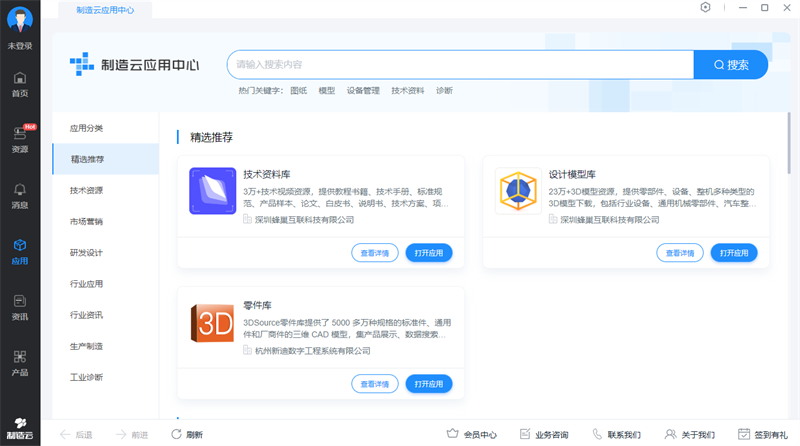Click the 杭州新迪数字工程系统有限公司 company name
The height and width of the screenshot is (446, 800).
tap(313, 351)
